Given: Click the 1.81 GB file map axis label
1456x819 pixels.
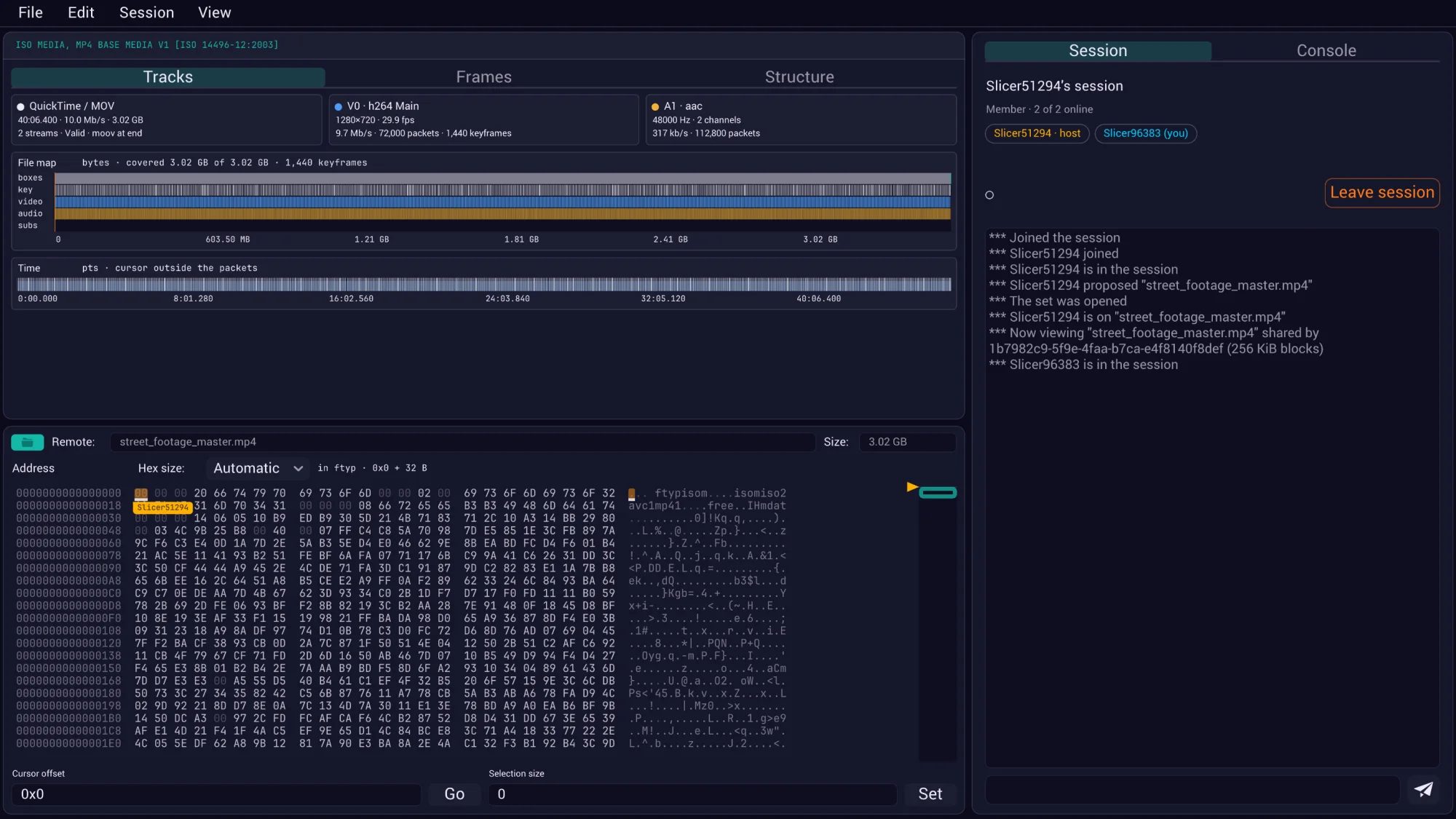Looking at the screenshot, I should [521, 240].
